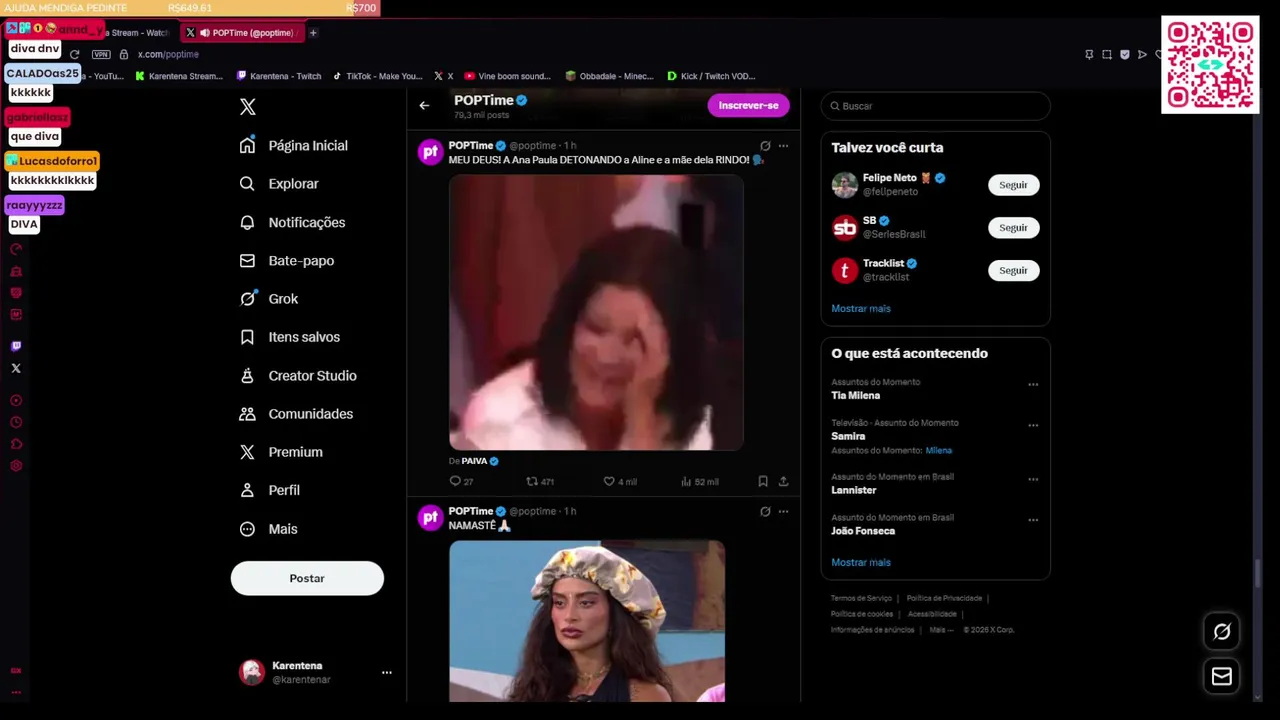Open the floating messages envelope button
Image resolution: width=1280 pixels, height=720 pixels.
point(1222,677)
